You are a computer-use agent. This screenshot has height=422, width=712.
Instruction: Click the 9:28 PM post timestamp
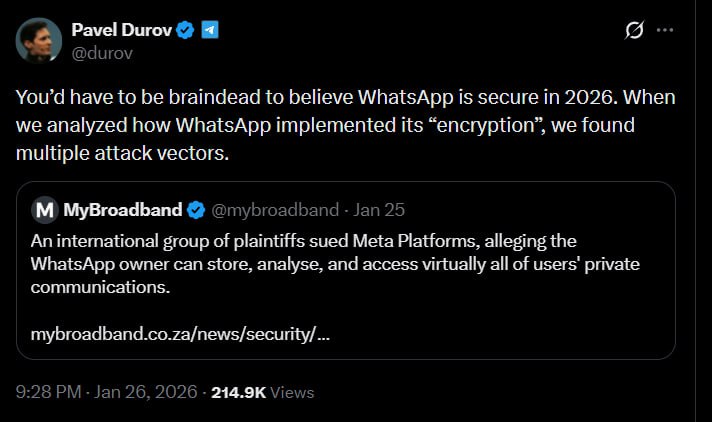48,393
